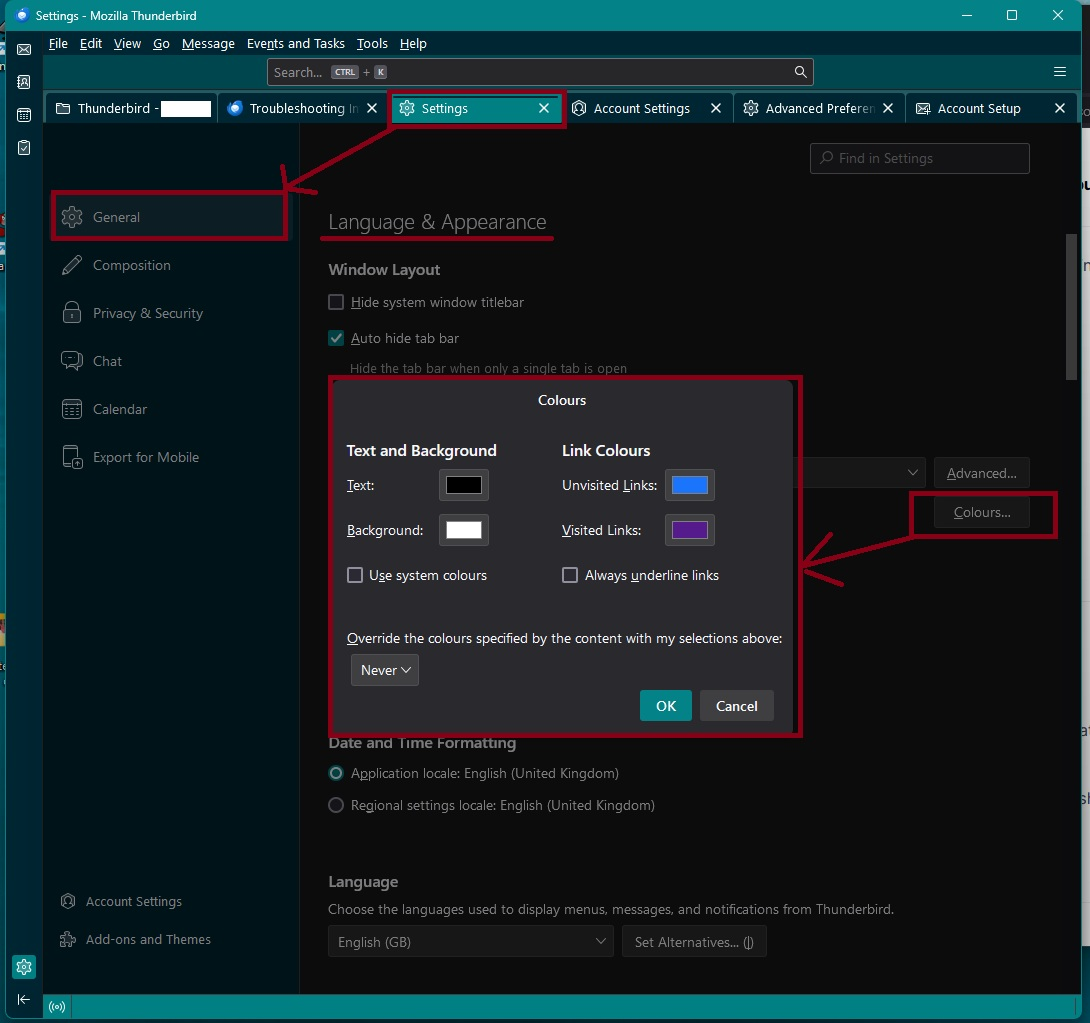Open the Address Book space icon
The image size is (1090, 1023).
[x=24, y=82]
